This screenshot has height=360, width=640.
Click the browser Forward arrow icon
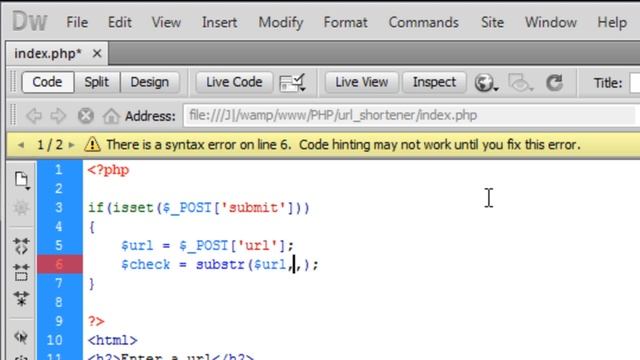tap(58, 116)
